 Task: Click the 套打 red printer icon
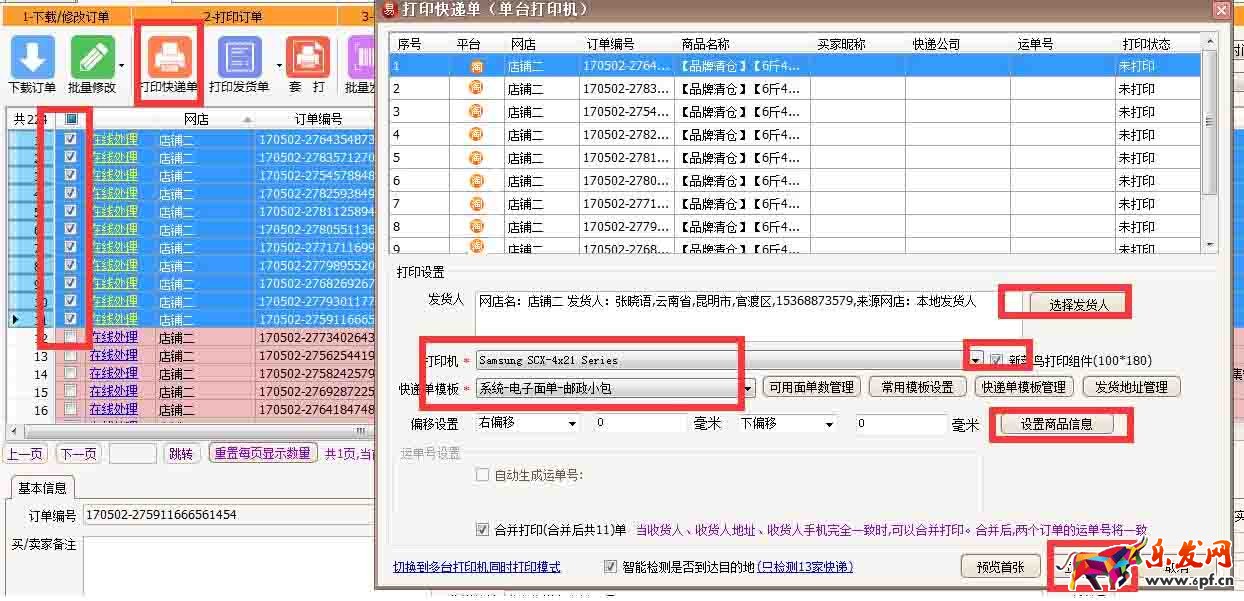click(x=307, y=58)
